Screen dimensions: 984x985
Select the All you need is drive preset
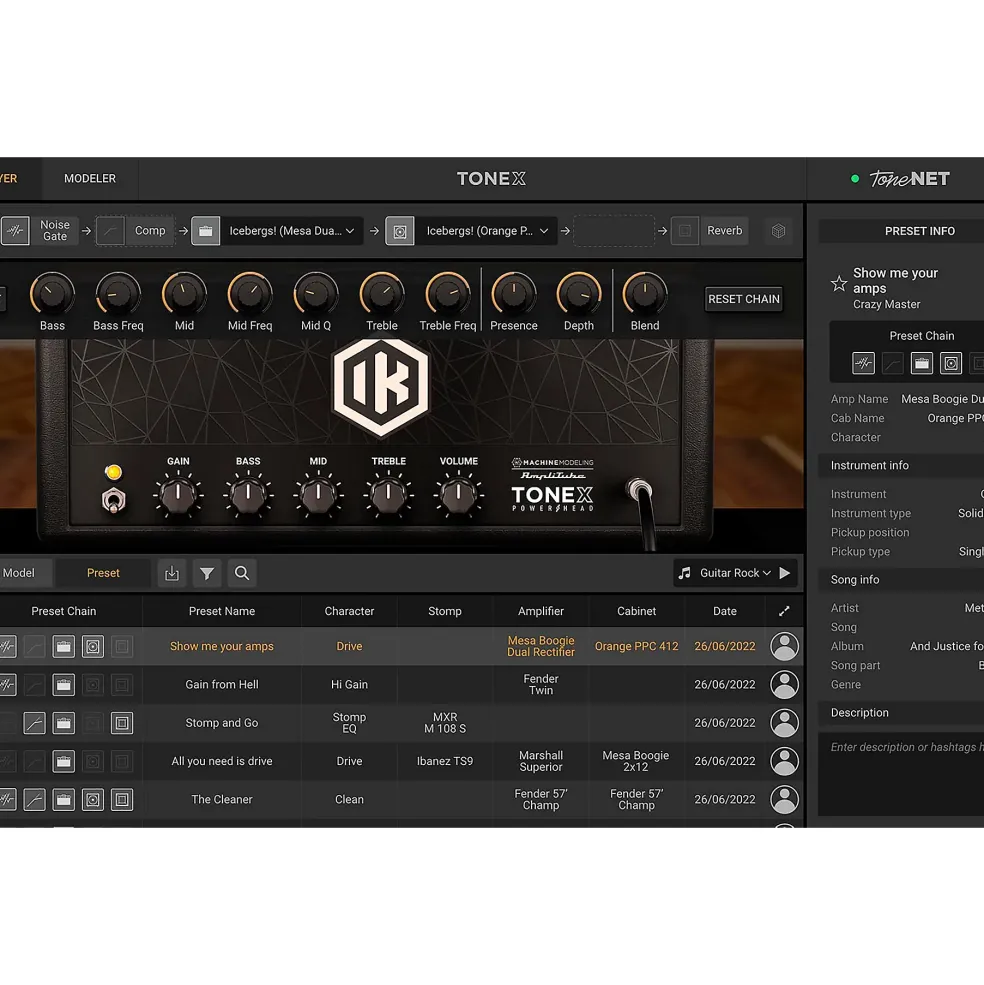click(x=222, y=761)
